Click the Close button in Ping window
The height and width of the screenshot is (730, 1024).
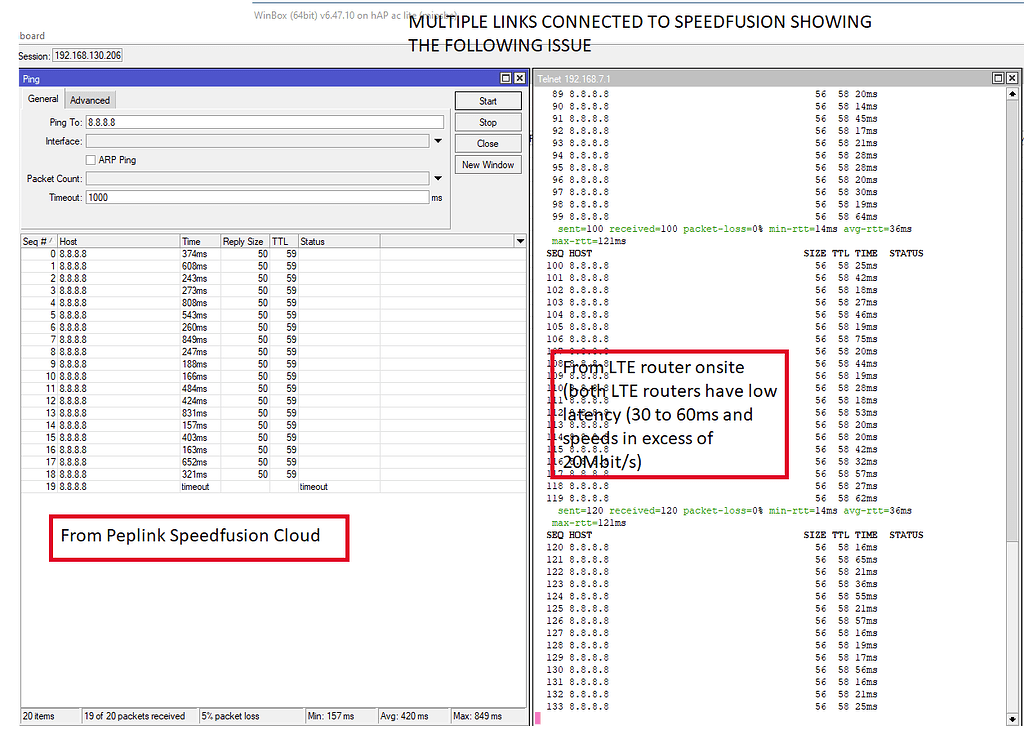point(487,142)
